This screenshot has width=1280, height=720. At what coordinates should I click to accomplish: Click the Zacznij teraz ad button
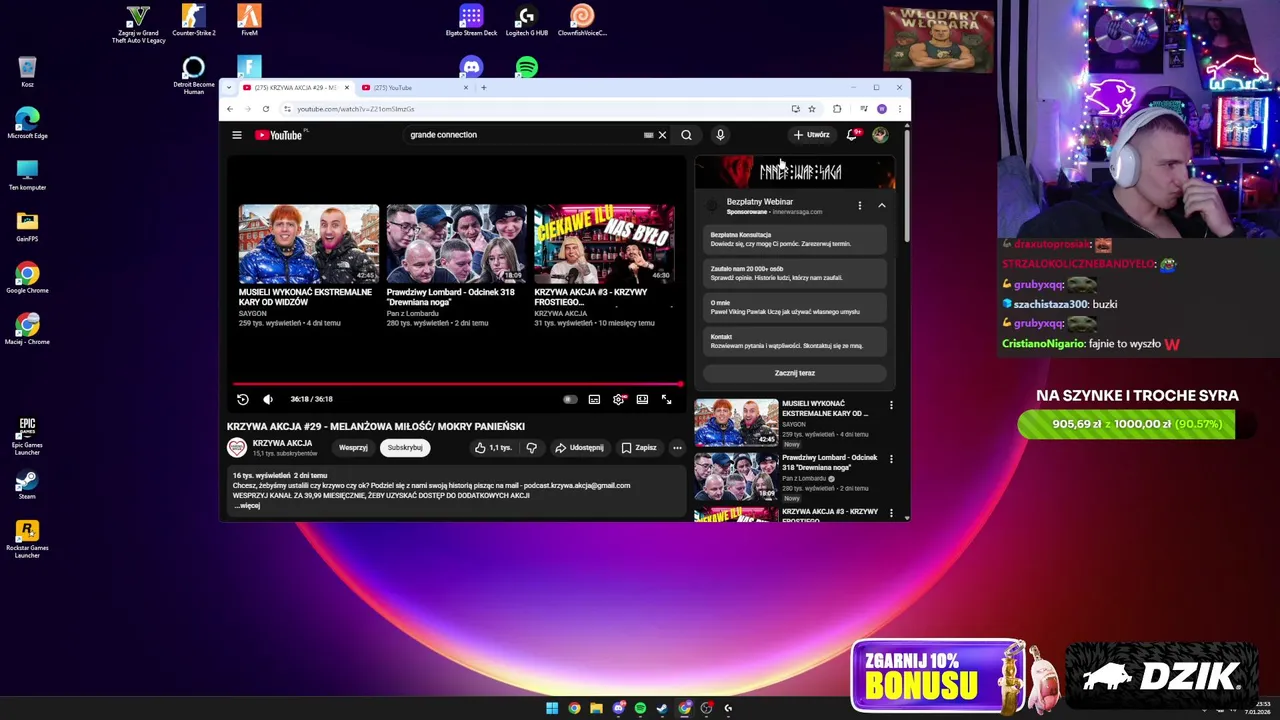click(x=795, y=373)
